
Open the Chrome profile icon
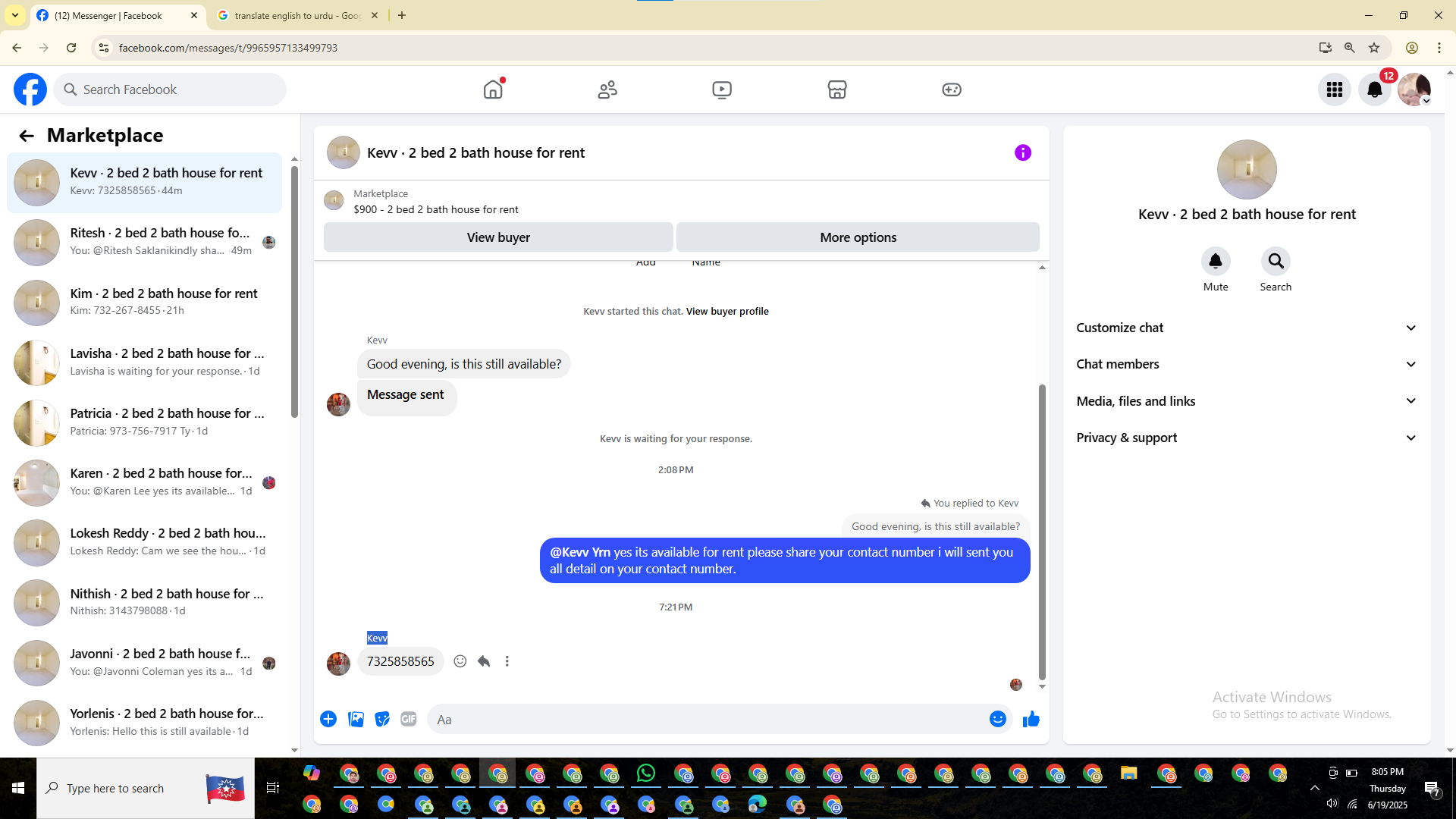(x=1412, y=48)
